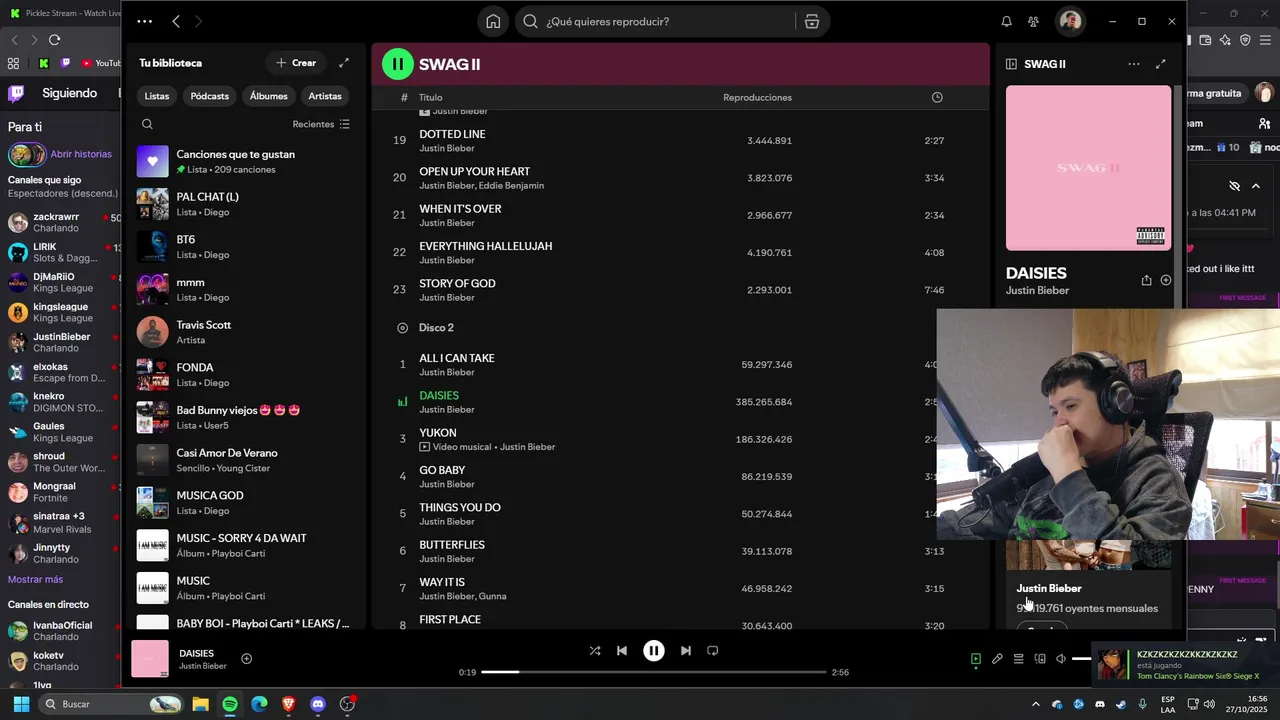The image size is (1280, 720).
Task: Open the Browse icon in search bar
Action: [812, 21]
